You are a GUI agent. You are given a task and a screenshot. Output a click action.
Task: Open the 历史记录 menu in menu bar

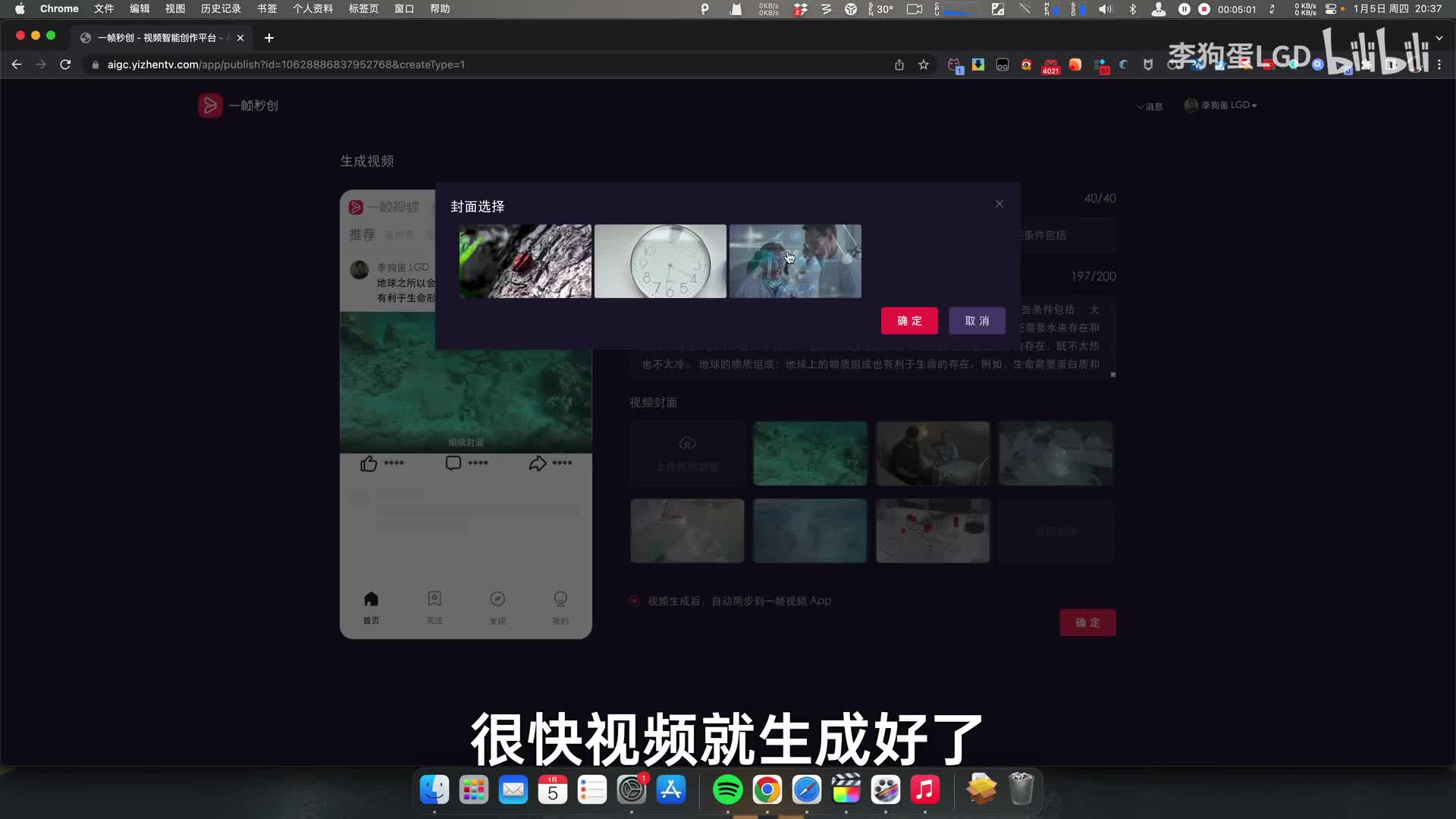point(221,9)
